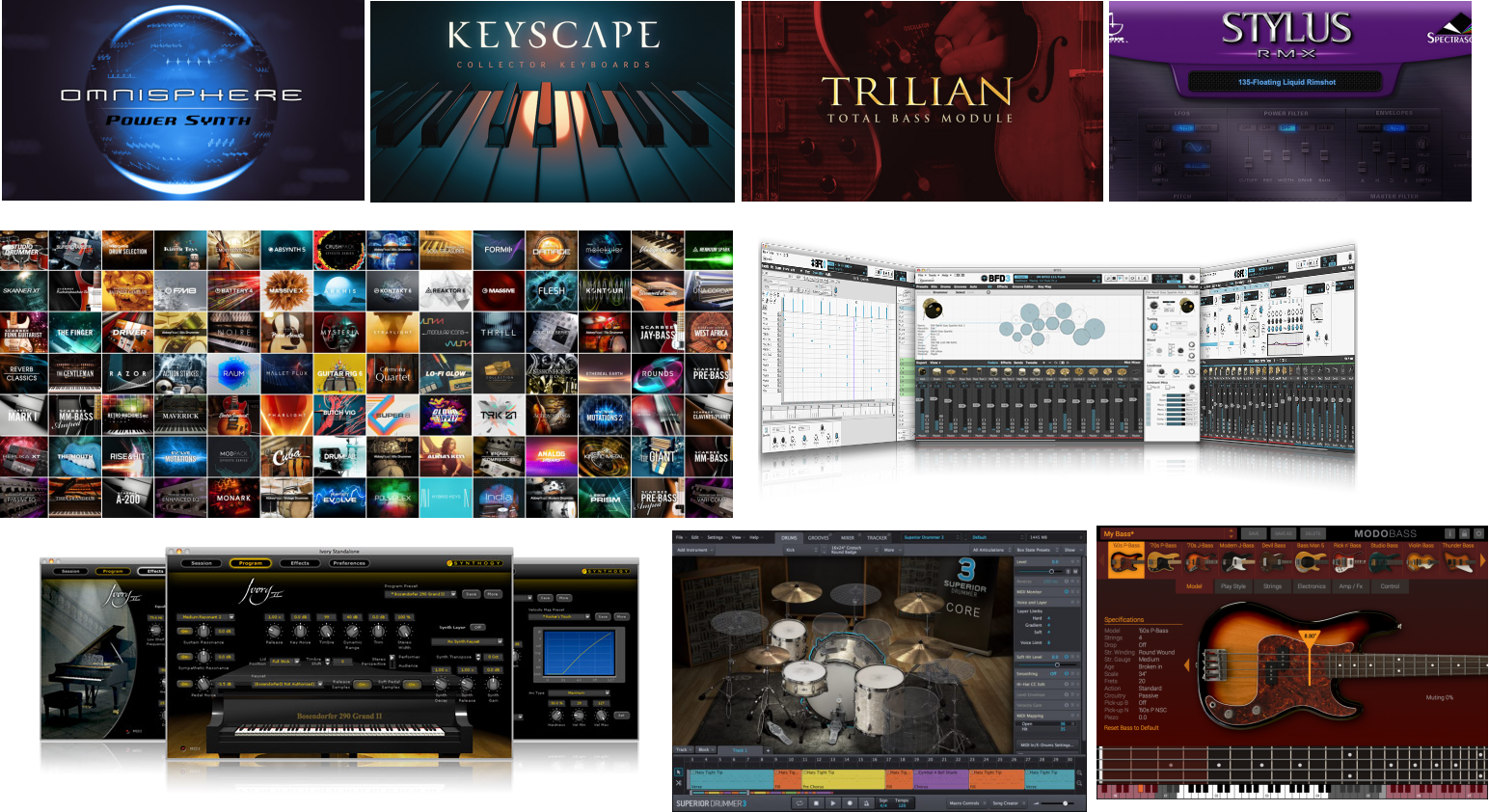The image size is (1489, 812).
Task: Open the No Synth Keyset dropdown in Ivory
Action: pyautogui.click(x=467, y=641)
